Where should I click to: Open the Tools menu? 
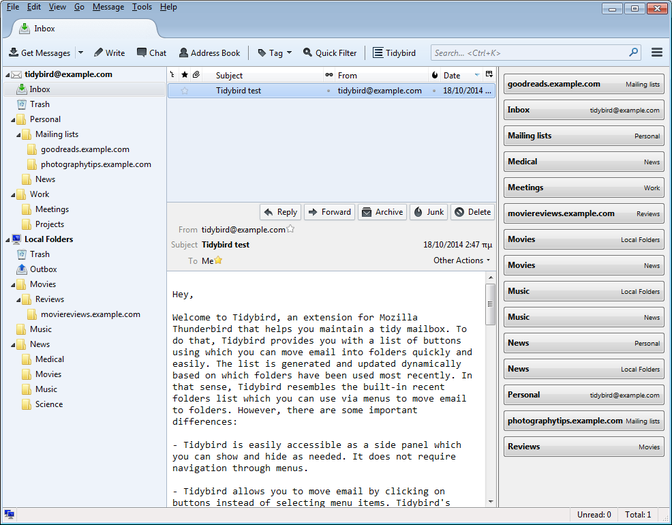[x=142, y=7]
